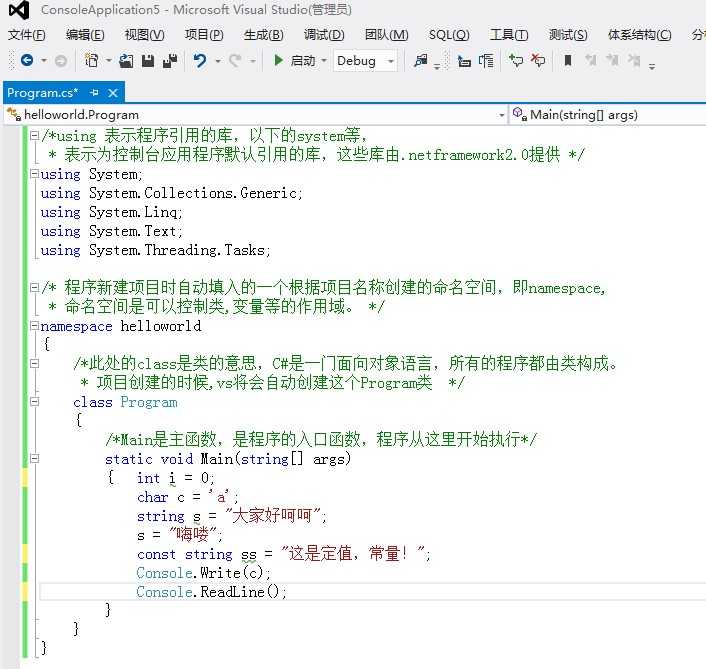Open the Main(string[] args) member dropdown
Screen dimensions: 706x669
(x=608, y=115)
